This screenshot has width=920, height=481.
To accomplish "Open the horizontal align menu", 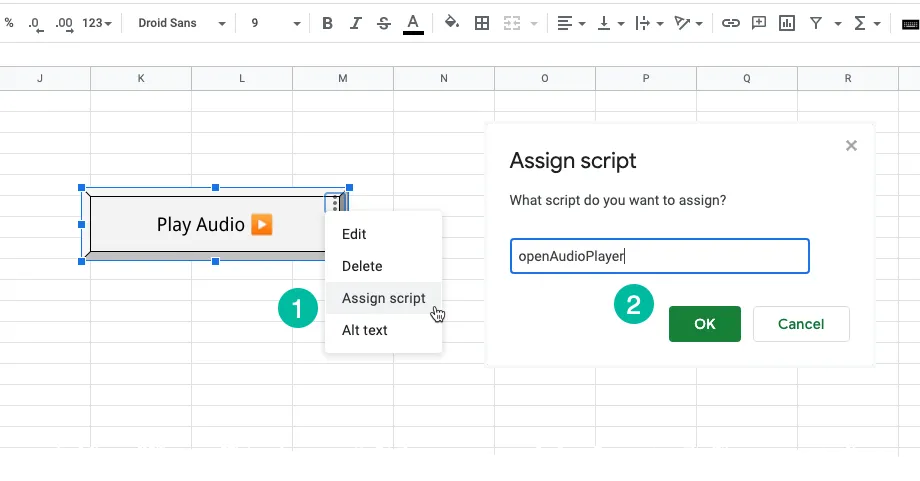I will (571, 23).
